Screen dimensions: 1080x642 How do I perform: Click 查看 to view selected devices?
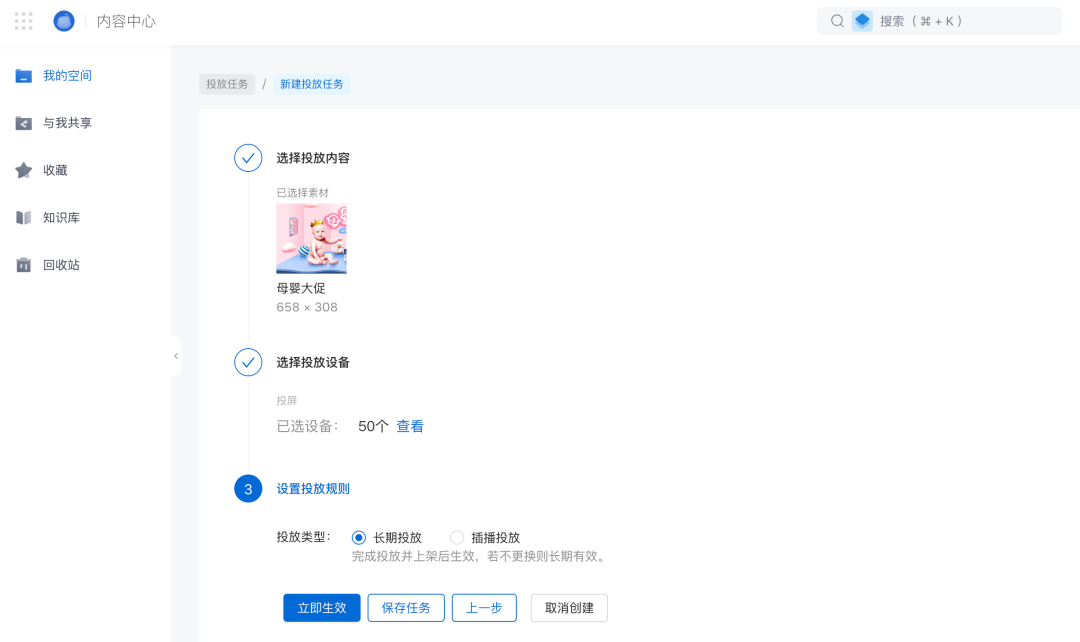pyautogui.click(x=409, y=426)
